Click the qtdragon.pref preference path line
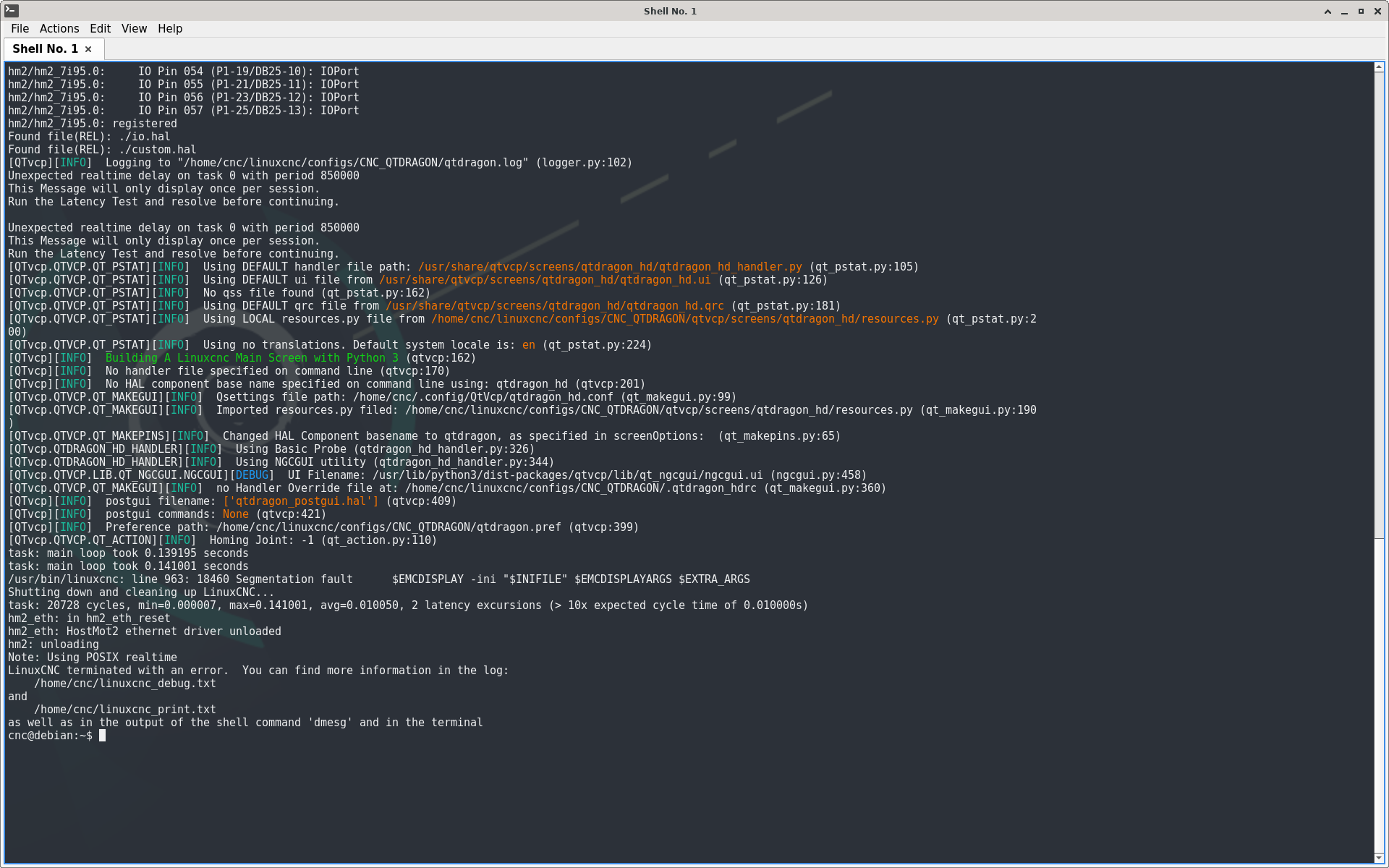 pos(323,527)
